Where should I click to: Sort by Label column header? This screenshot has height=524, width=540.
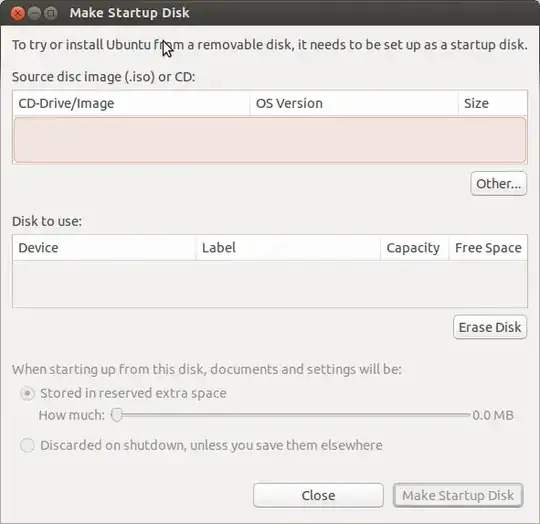click(288, 248)
